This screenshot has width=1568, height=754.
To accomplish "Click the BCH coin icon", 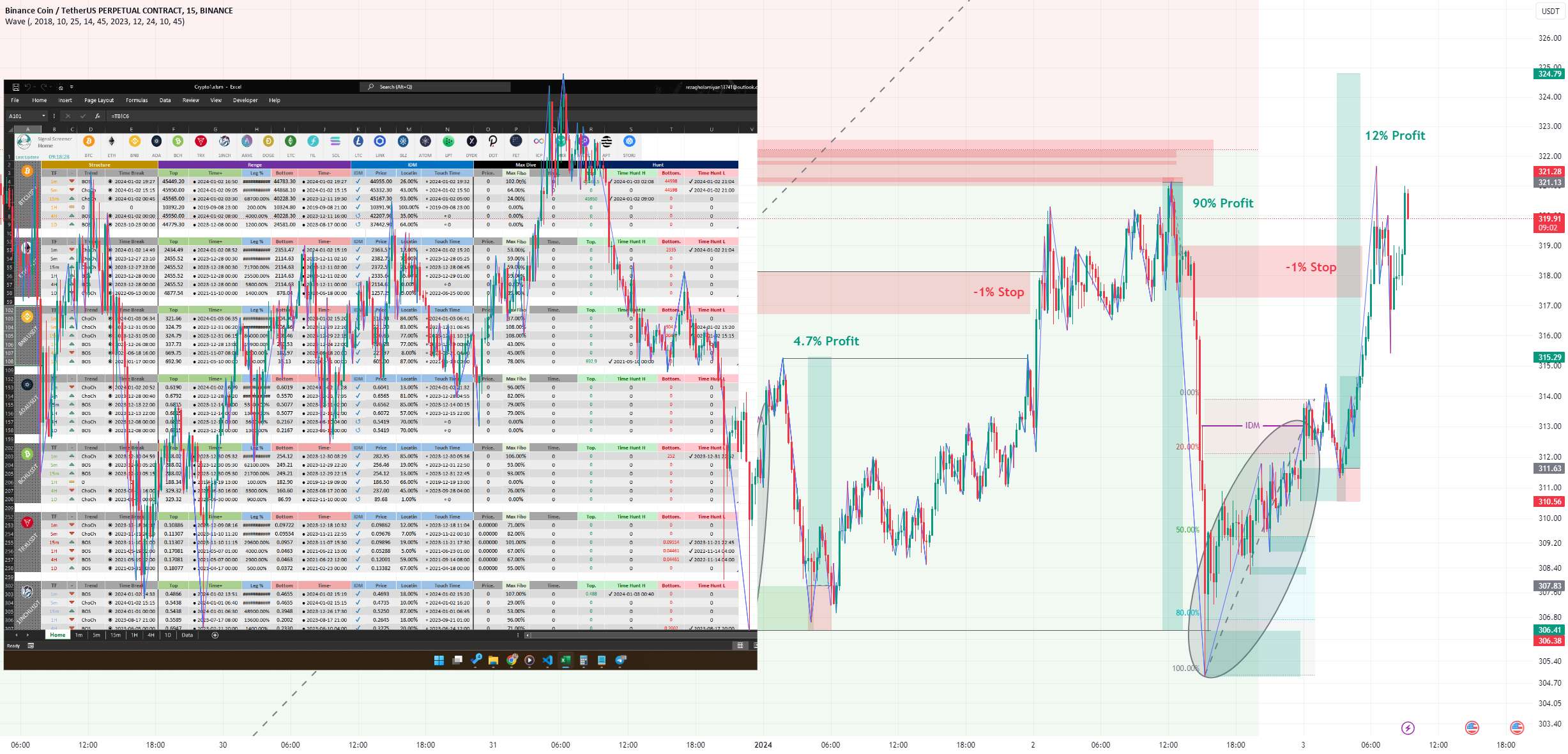I will 178,141.
